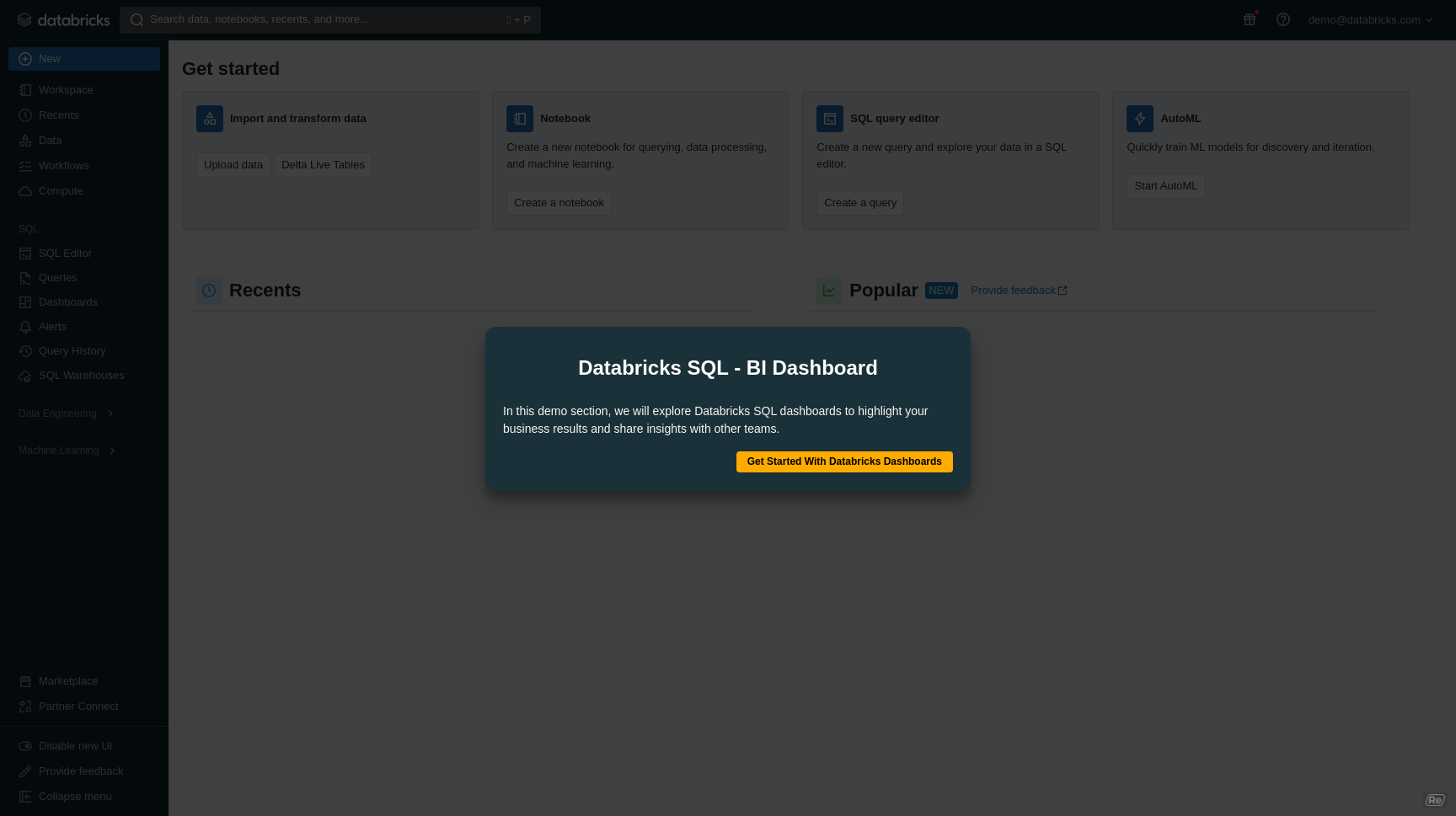Screen dimensions: 1456x816
Task: Click the search data and notebooks field
Action: tap(329, 19)
